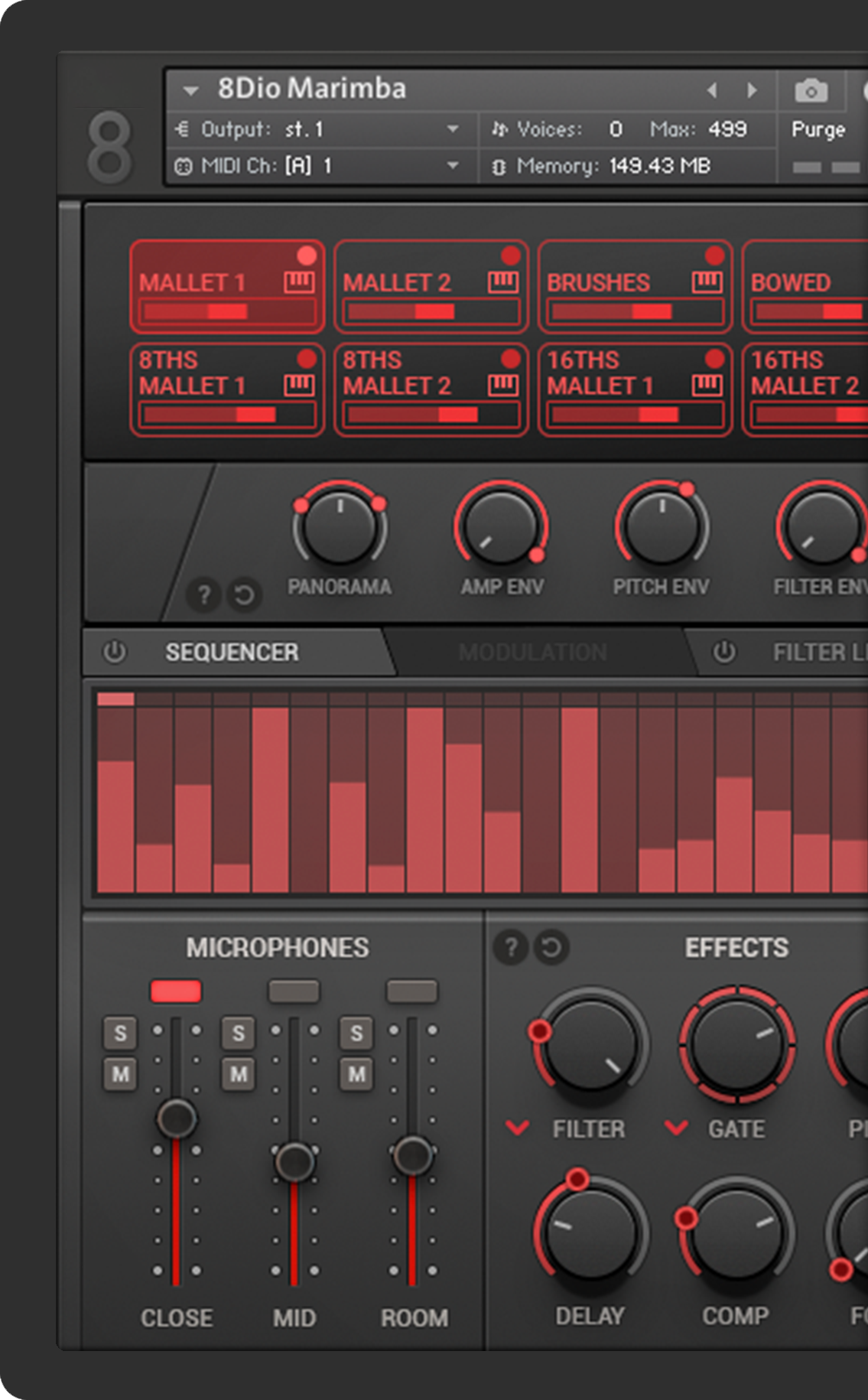This screenshot has width=868, height=1400.
Task: Click the keyboard icon on MALLET 2
Action: [x=503, y=282]
